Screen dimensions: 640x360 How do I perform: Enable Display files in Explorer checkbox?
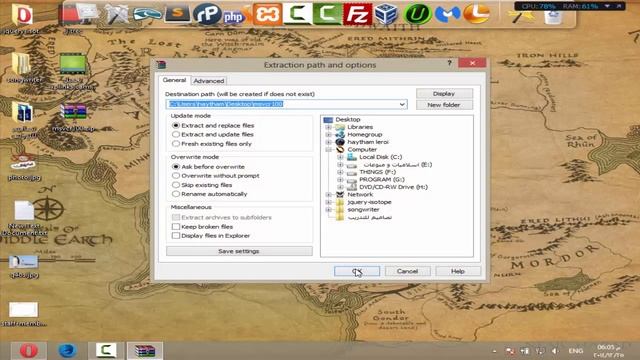coord(176,236)
